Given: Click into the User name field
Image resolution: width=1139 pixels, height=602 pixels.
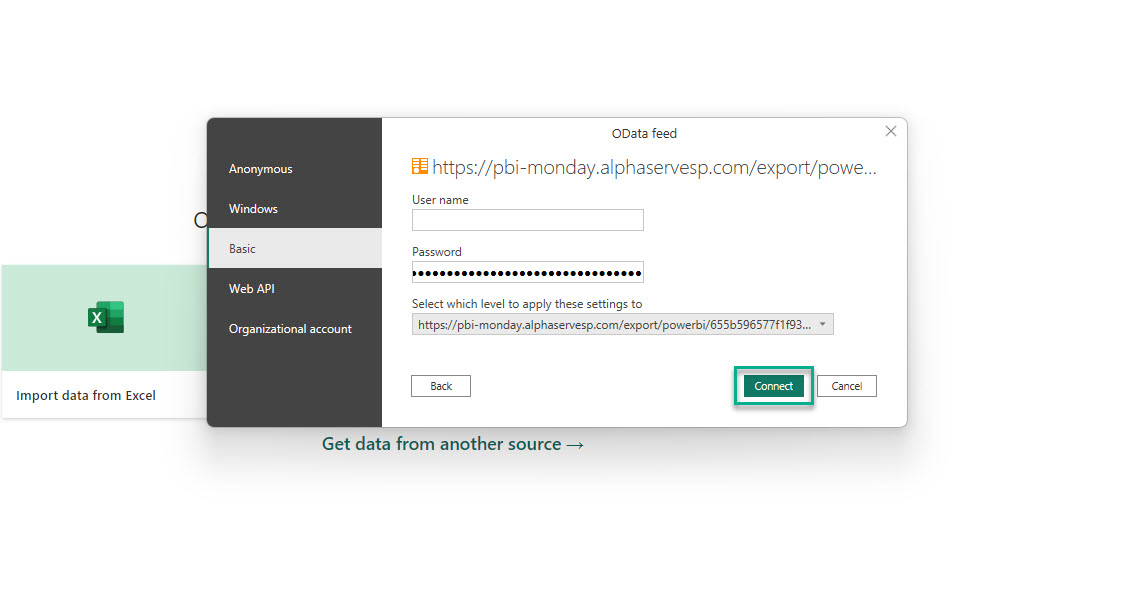Looking at the screenshot, I should coord(527,220).
